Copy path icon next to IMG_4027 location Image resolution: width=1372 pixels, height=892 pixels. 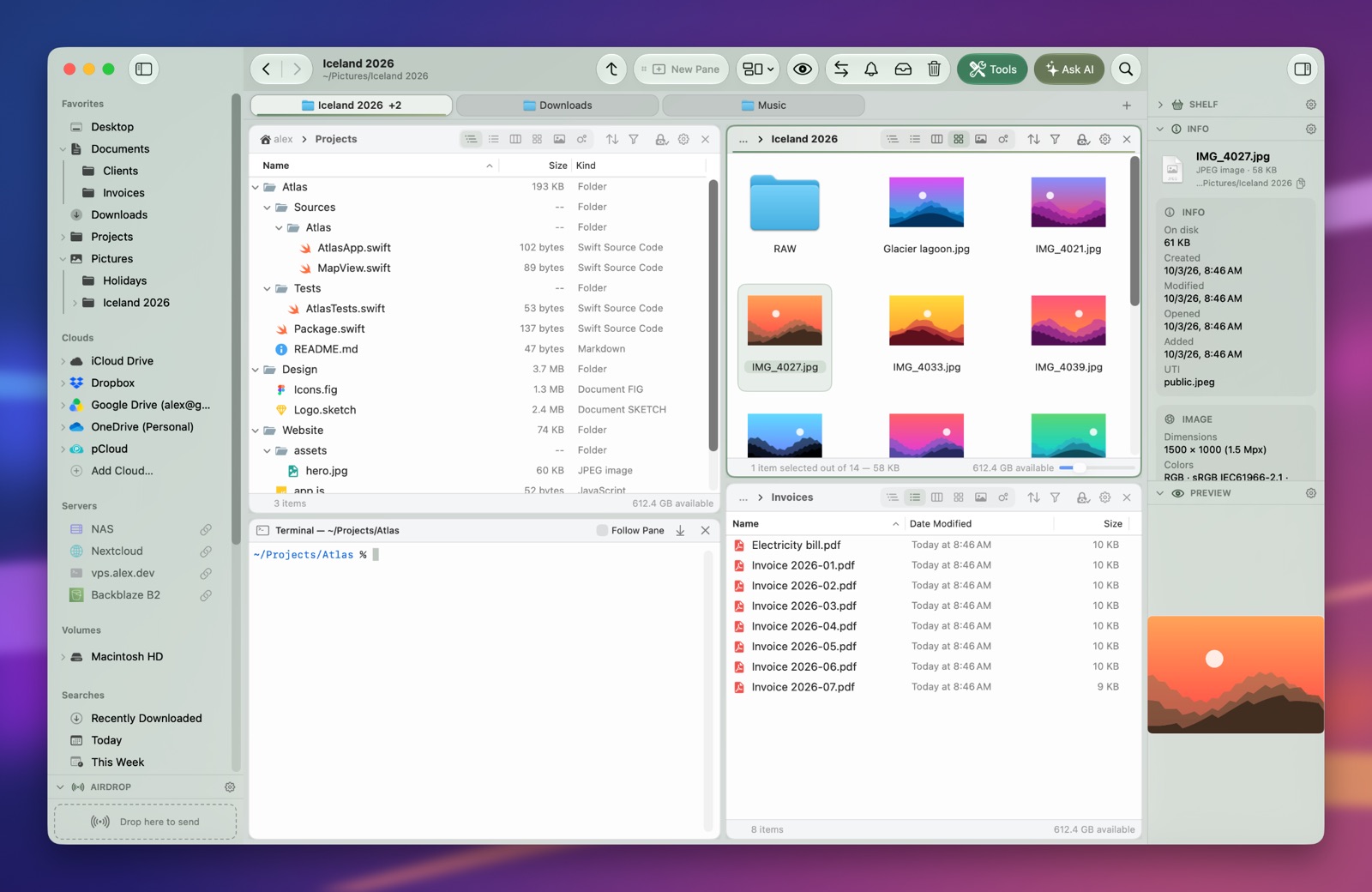(x=1301, y=184)
